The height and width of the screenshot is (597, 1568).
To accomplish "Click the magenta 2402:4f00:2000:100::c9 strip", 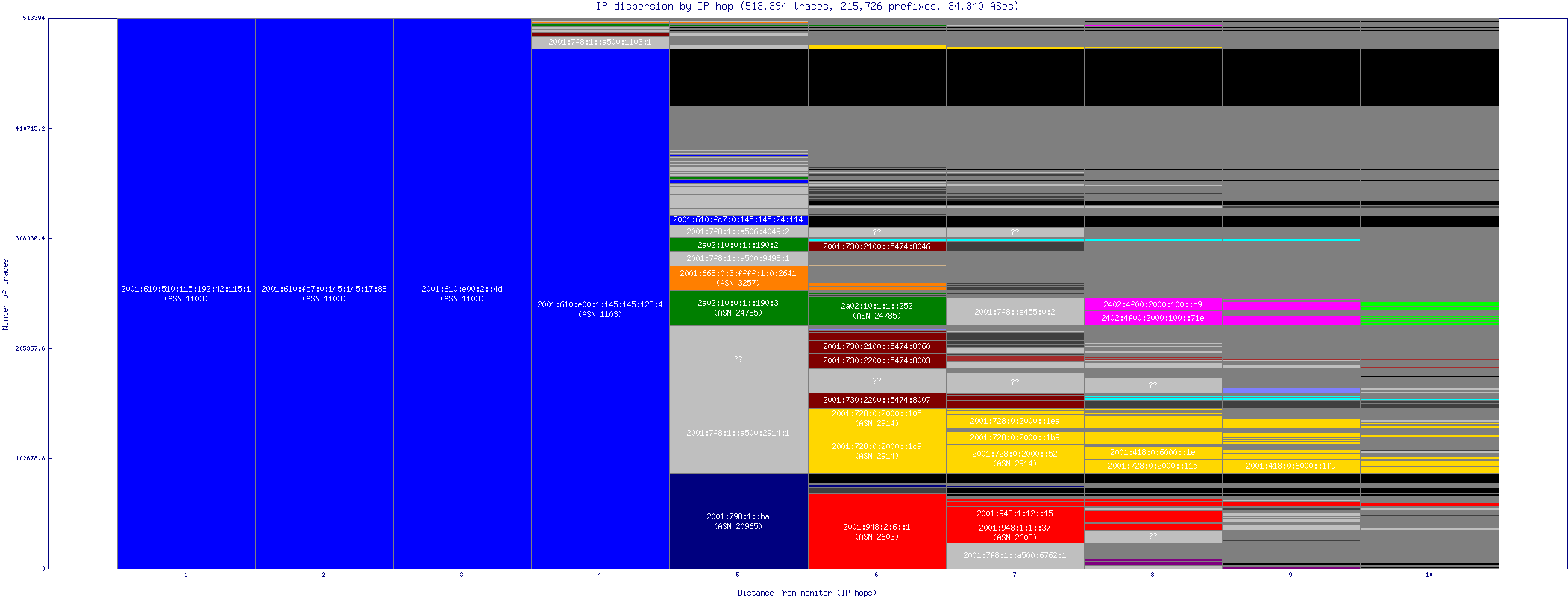I will point(1153,304).
